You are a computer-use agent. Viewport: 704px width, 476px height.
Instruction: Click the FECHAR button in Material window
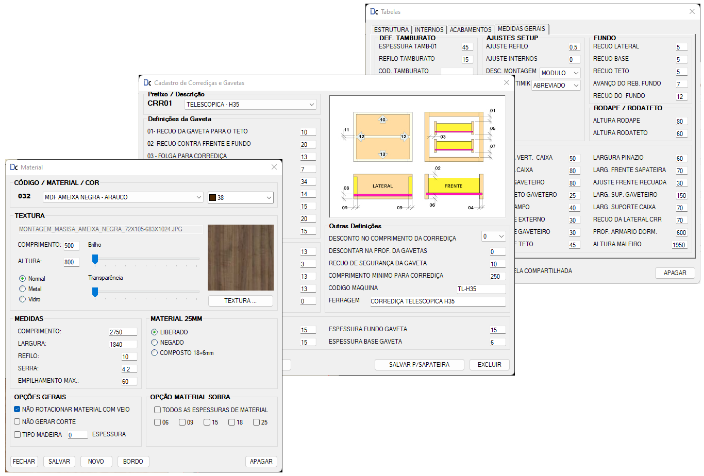24,462
